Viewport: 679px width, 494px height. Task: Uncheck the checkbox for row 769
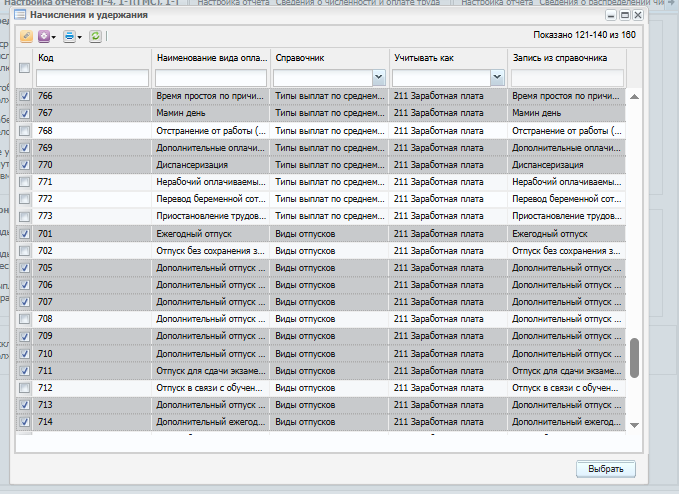point(25,148)
